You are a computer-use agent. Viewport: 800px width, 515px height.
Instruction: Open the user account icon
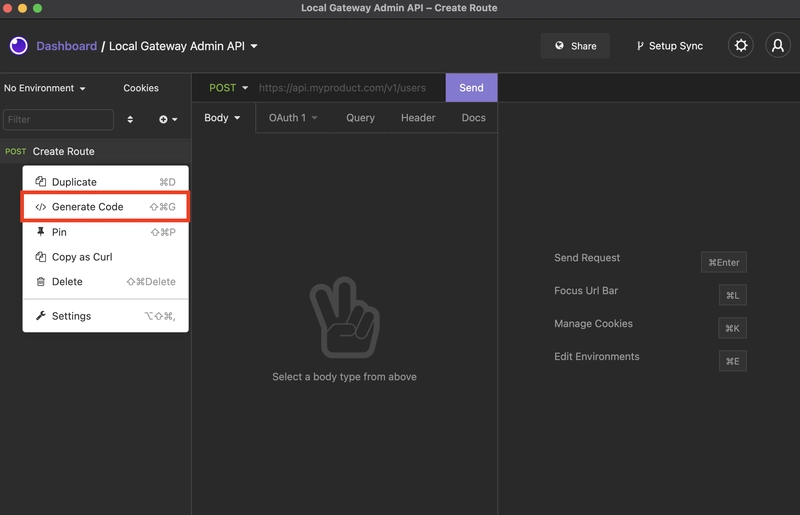tap(778, 46)
